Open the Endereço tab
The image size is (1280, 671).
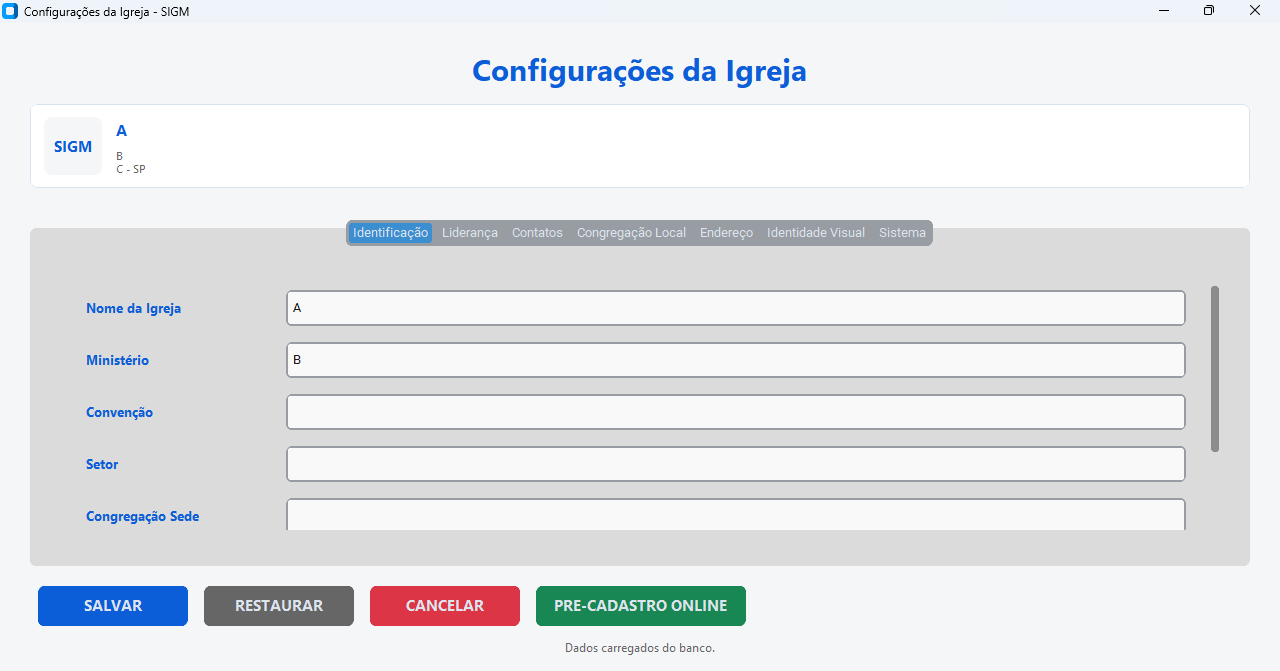[726, 233]
